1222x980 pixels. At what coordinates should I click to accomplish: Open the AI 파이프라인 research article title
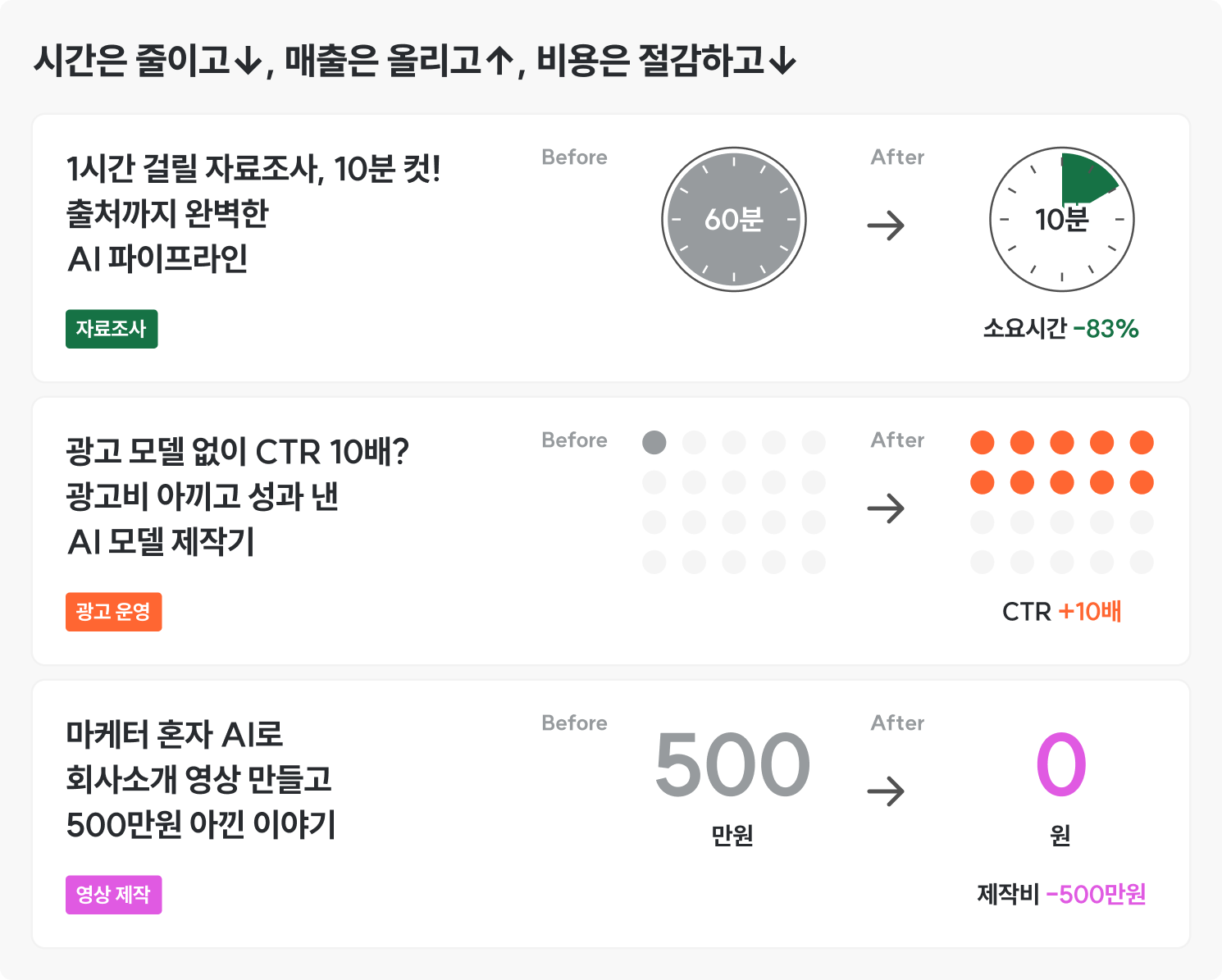(x=253, y=213)
